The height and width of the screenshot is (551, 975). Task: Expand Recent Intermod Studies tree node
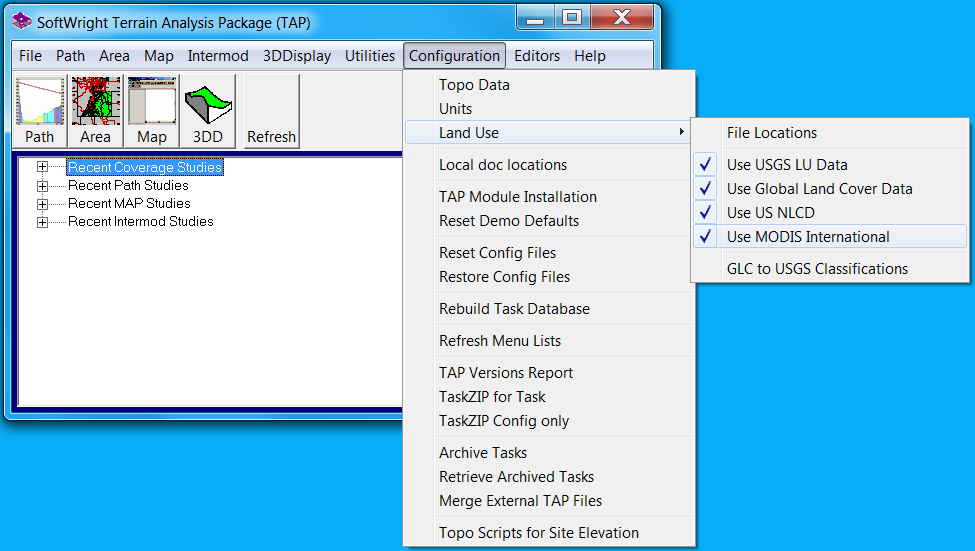(x=42, y=221)
